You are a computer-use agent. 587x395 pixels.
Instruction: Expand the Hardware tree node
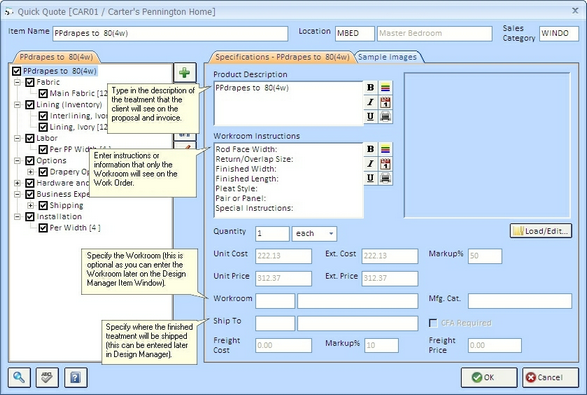(x=17, y=183)
